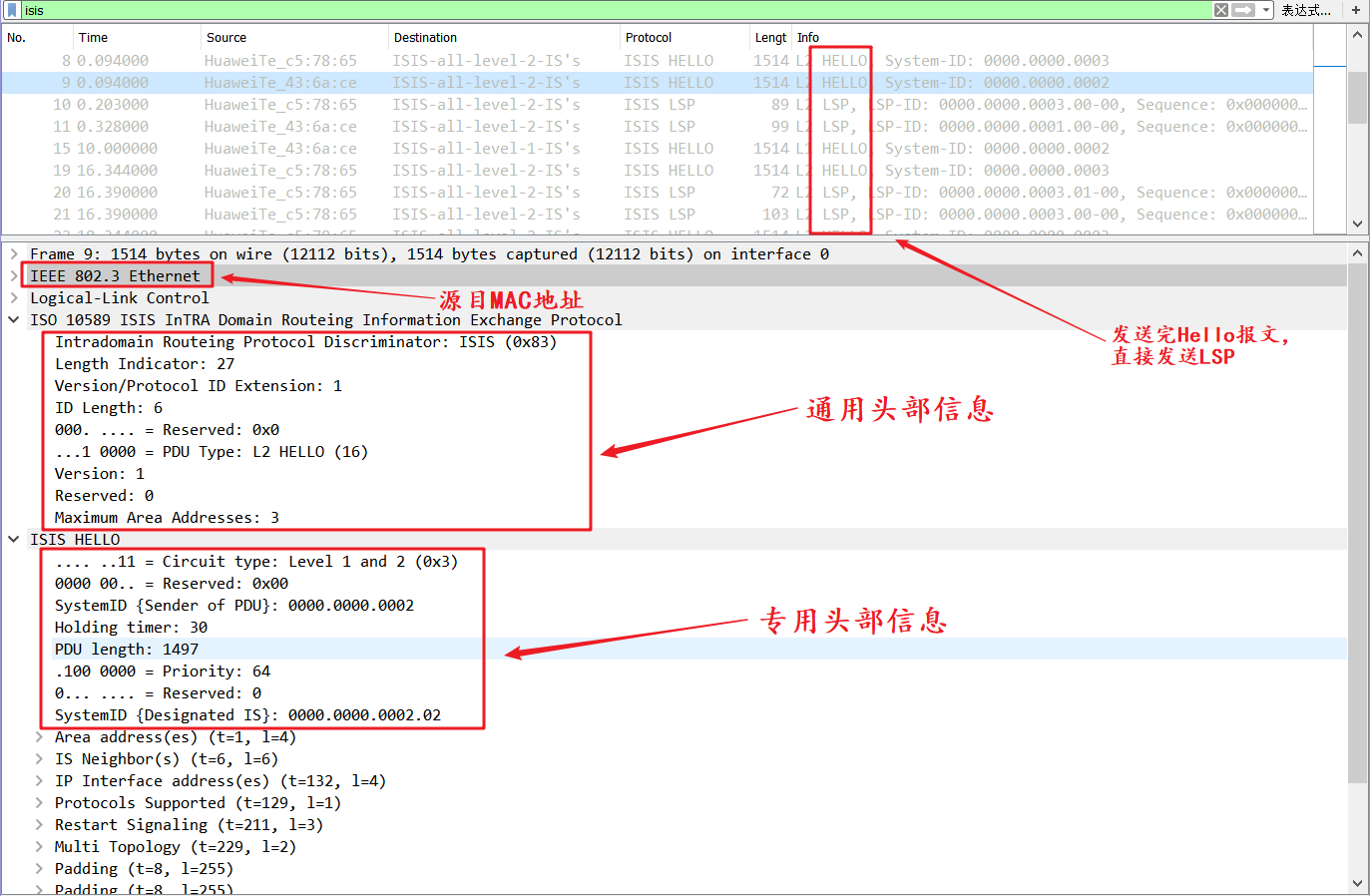Screen dimensions: 1370x896
Task: Select SystemID {Sender of PDU} field
Action: pyautogui.click(x=234, y=606)
